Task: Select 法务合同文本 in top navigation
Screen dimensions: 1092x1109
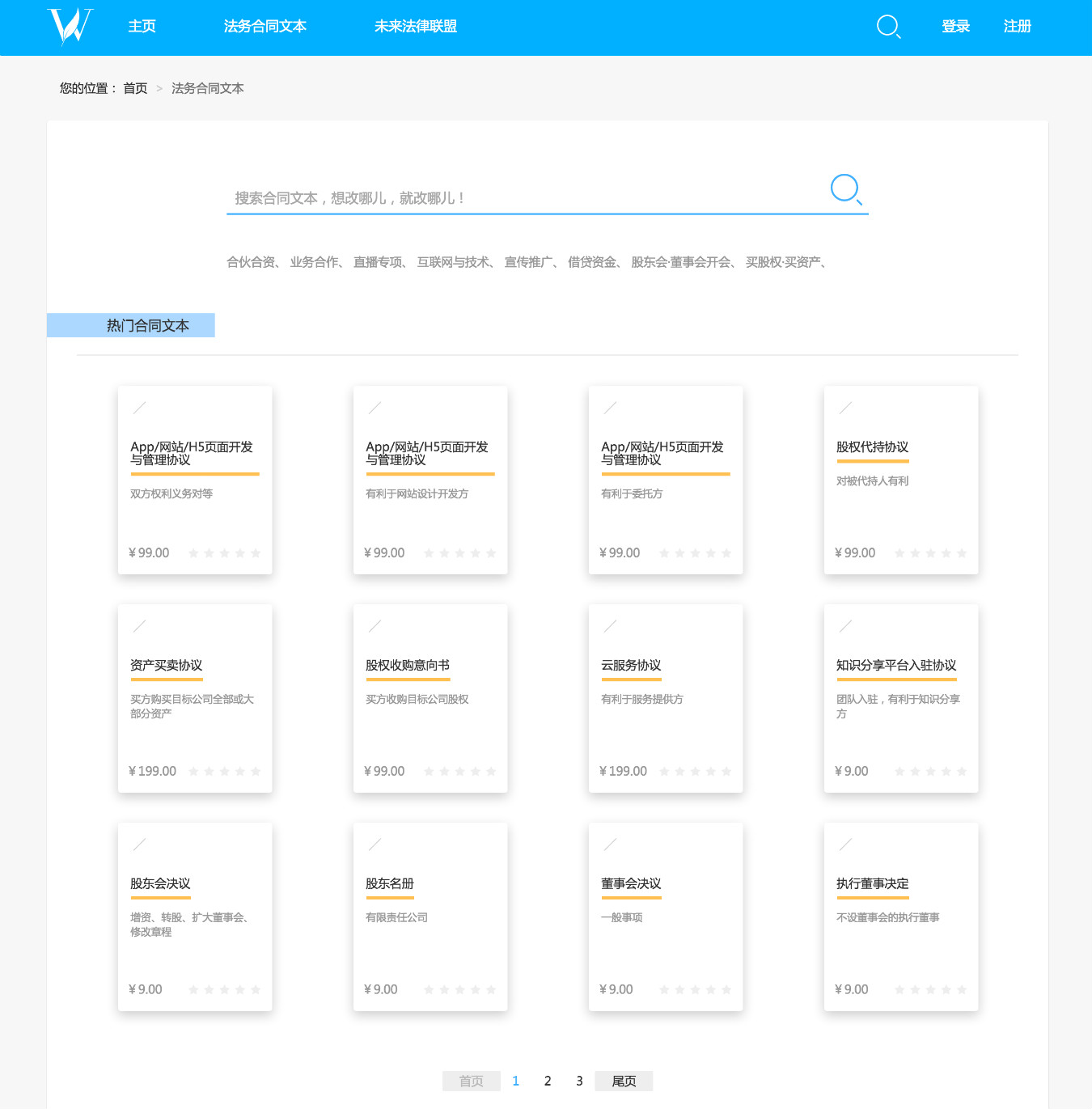Action: pyautogui.click(x=265, y=27)
